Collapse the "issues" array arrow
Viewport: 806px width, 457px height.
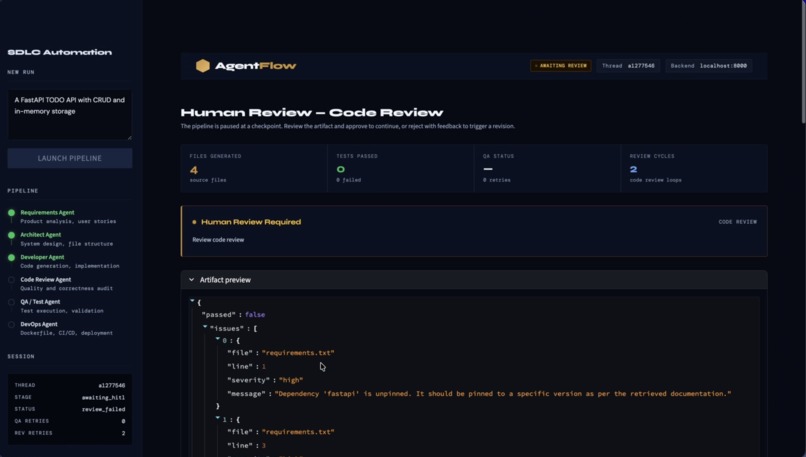point(205,326)
